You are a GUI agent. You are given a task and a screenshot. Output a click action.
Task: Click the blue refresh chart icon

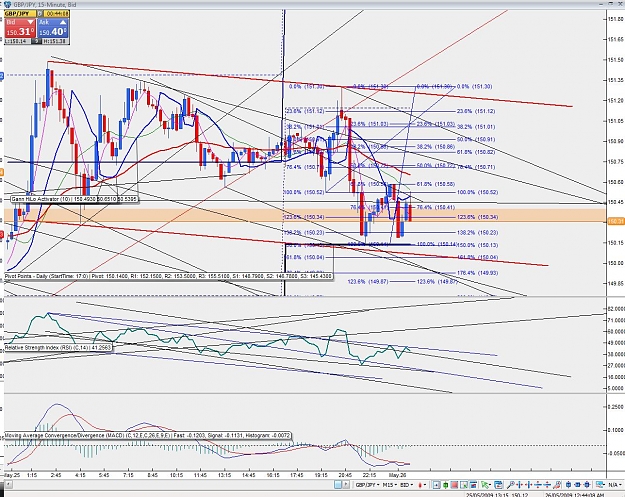pyautogui.click(x=499, y=485)
